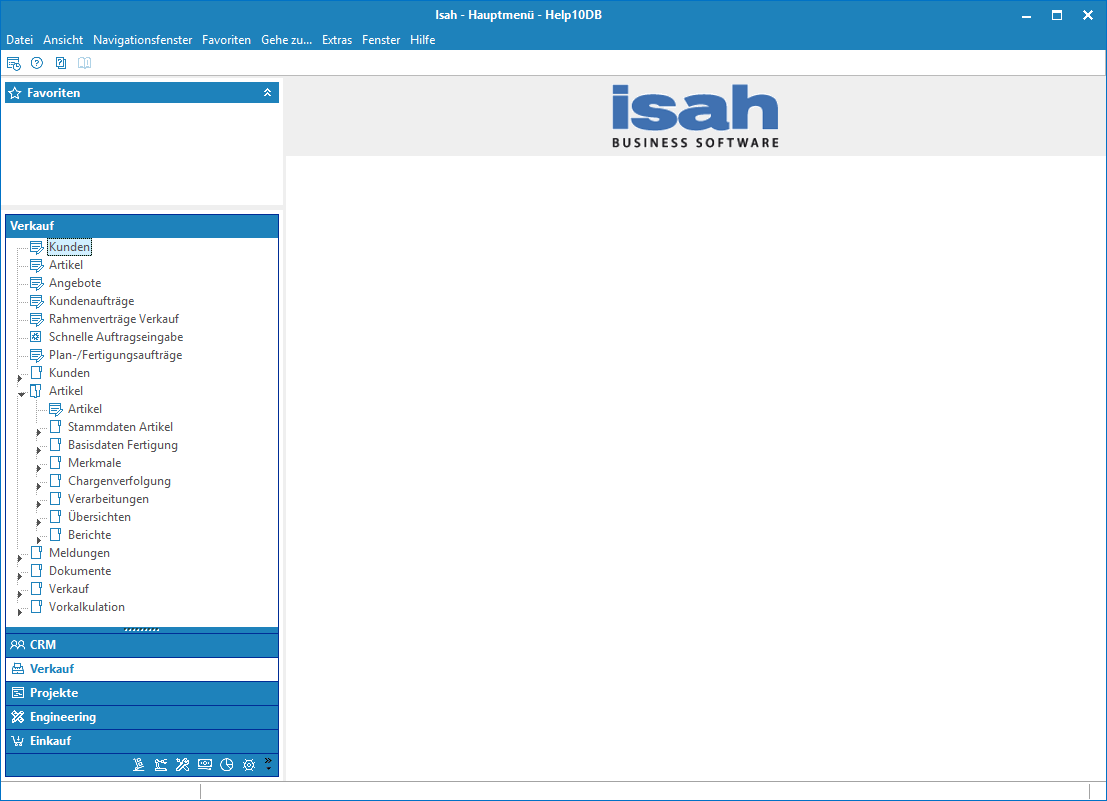Switch to the Einkauf navigation module
The width and height of the screenshot is (1107, 801).
coord(142,741)
